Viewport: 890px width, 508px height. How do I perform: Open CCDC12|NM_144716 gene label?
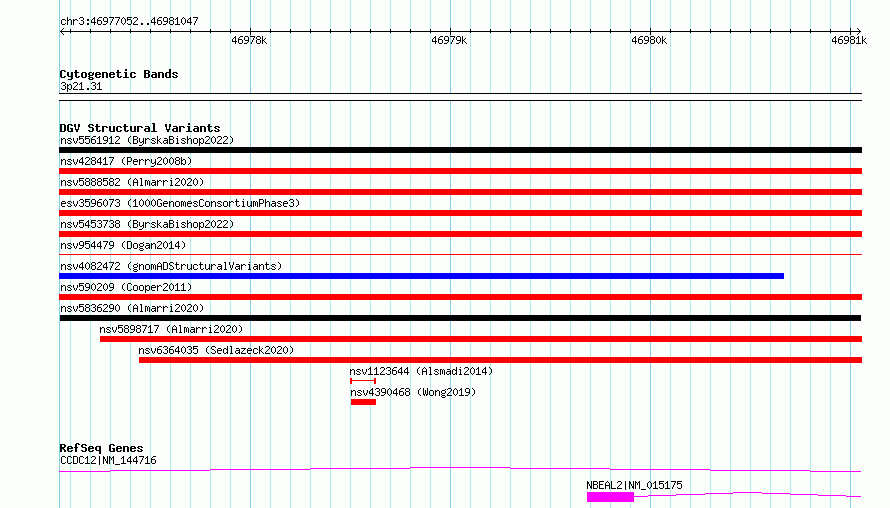point(108,460)
